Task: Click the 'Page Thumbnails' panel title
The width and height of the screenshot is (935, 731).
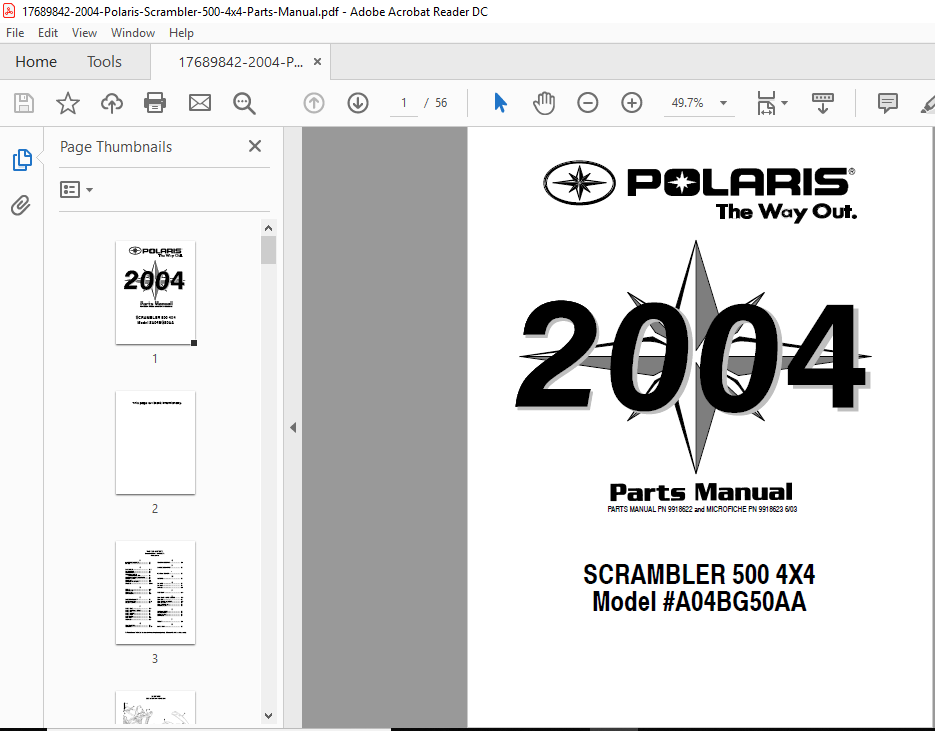Action: (116, 147)
